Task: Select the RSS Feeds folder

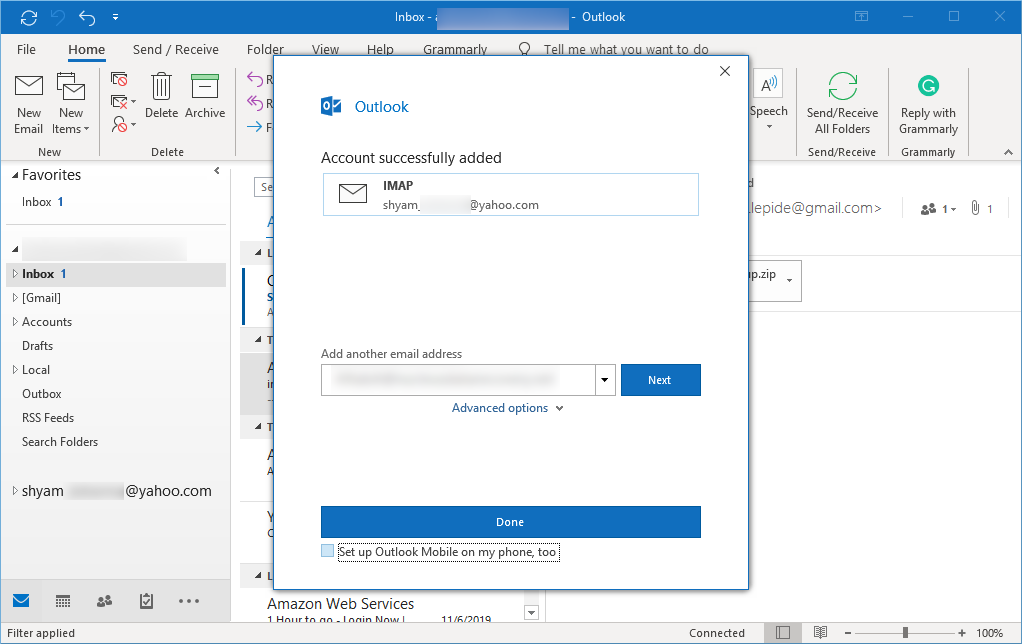Action: (48, 418)
